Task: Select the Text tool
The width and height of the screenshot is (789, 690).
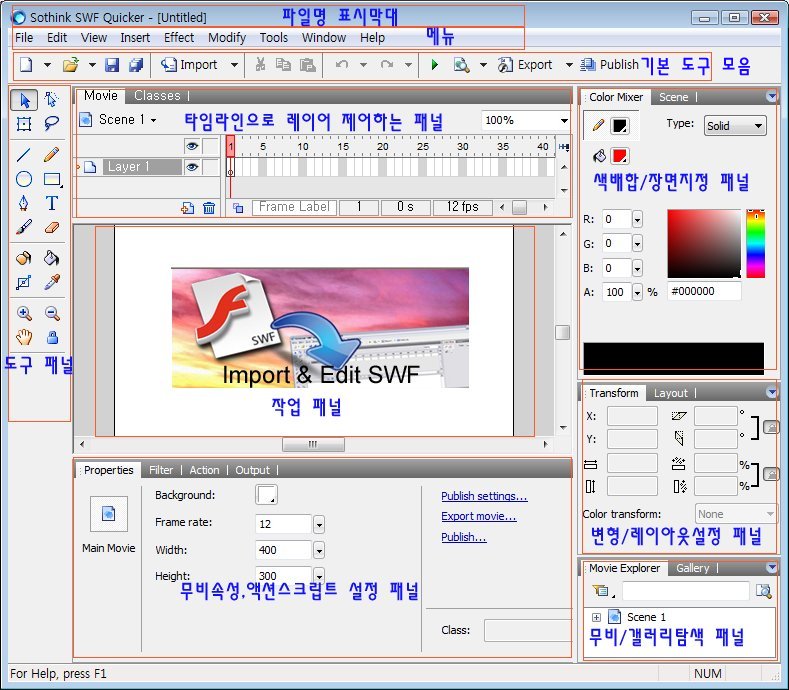Action: (x=51, y=203)
